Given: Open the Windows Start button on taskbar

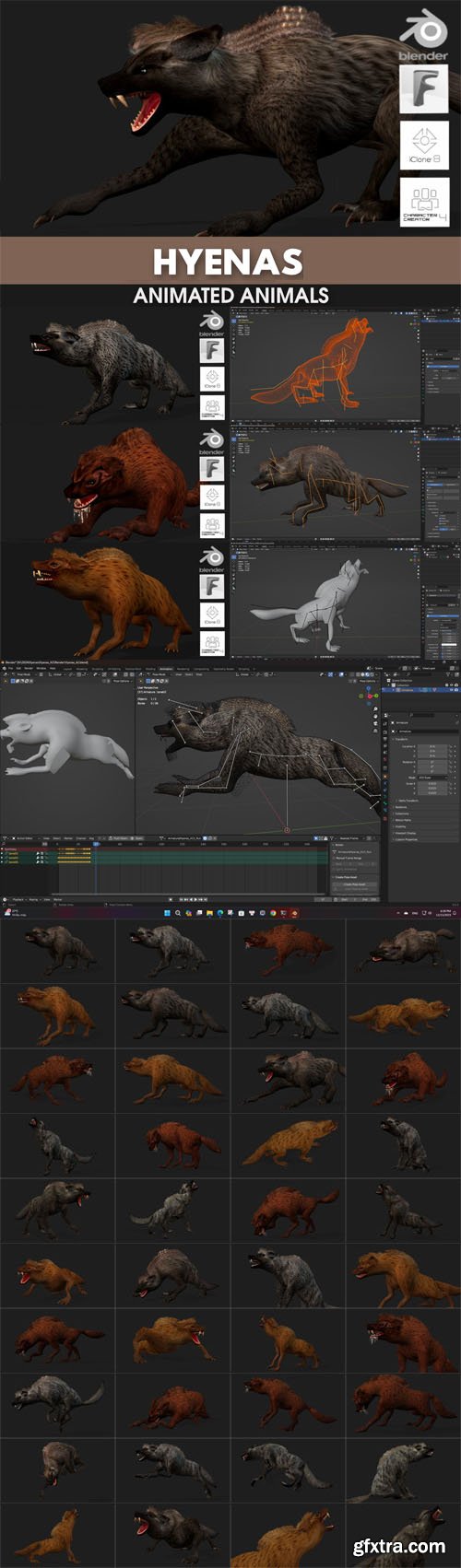Looking at the screenshot, I should click(x=167, y=912).
